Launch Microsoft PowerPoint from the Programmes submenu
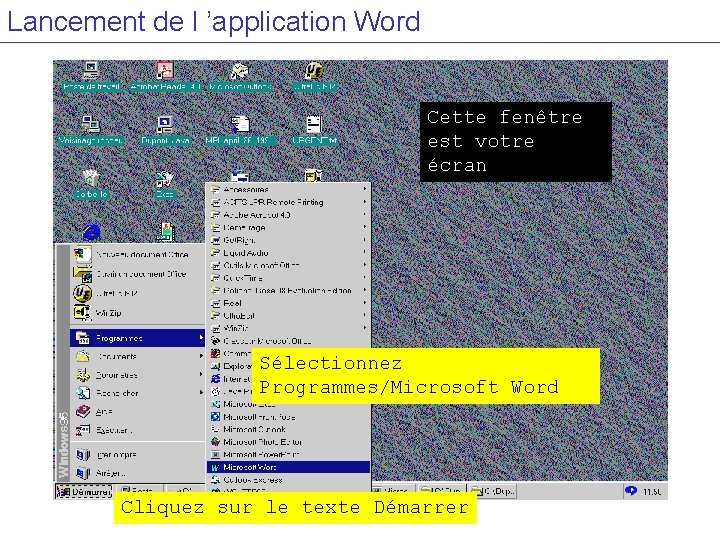The image size is (720, 540). point(288,455)
